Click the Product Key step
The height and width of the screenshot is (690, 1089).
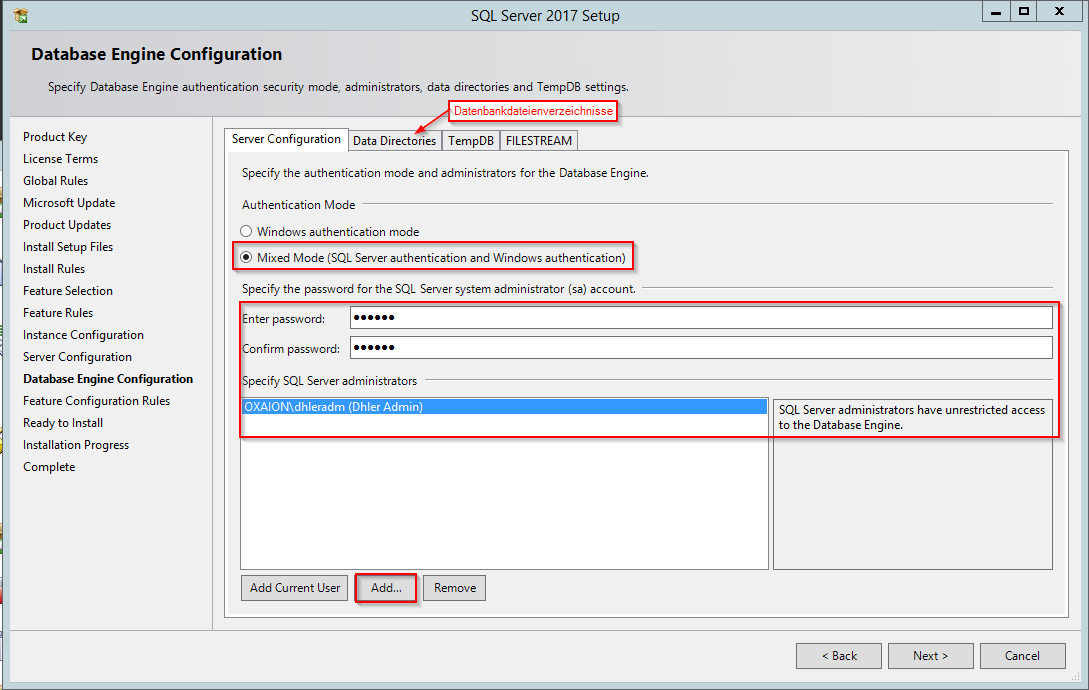point(55,137)
